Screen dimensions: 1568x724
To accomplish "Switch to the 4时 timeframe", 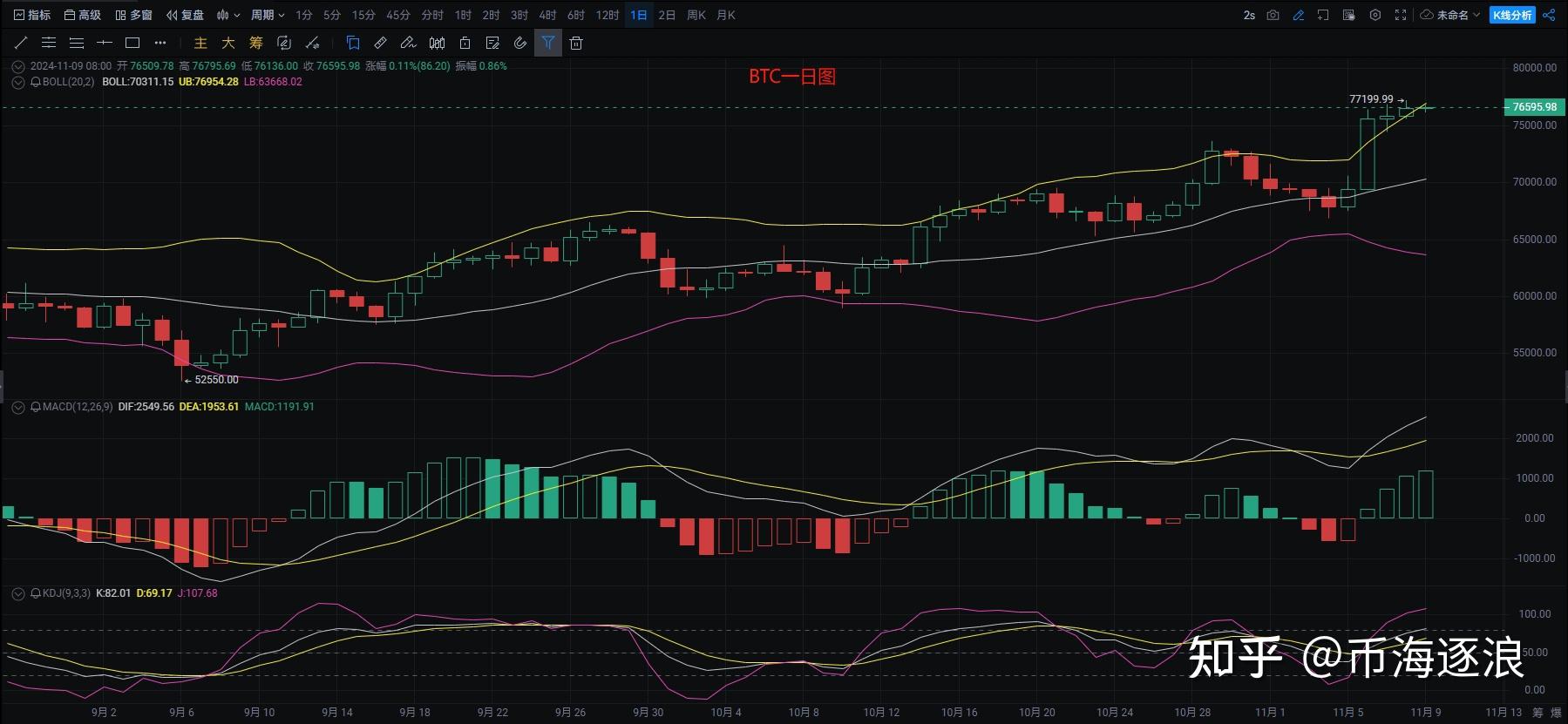I will tap(547, 15).
